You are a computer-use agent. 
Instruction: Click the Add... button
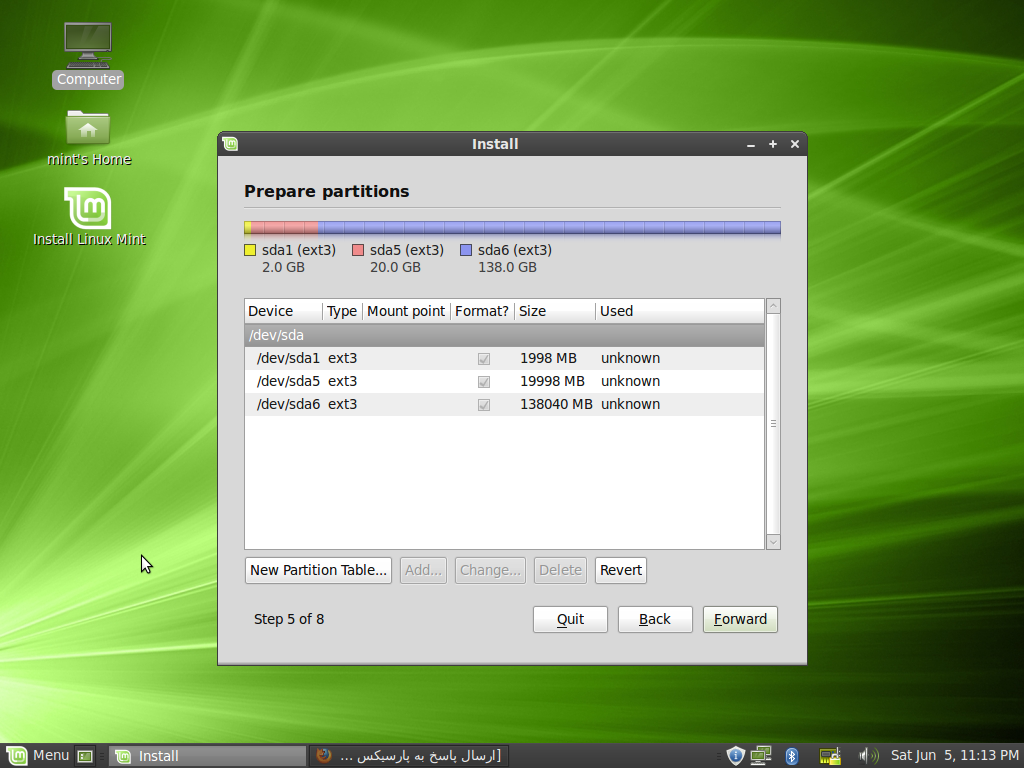pyautogui.click(x=423, y=570)
